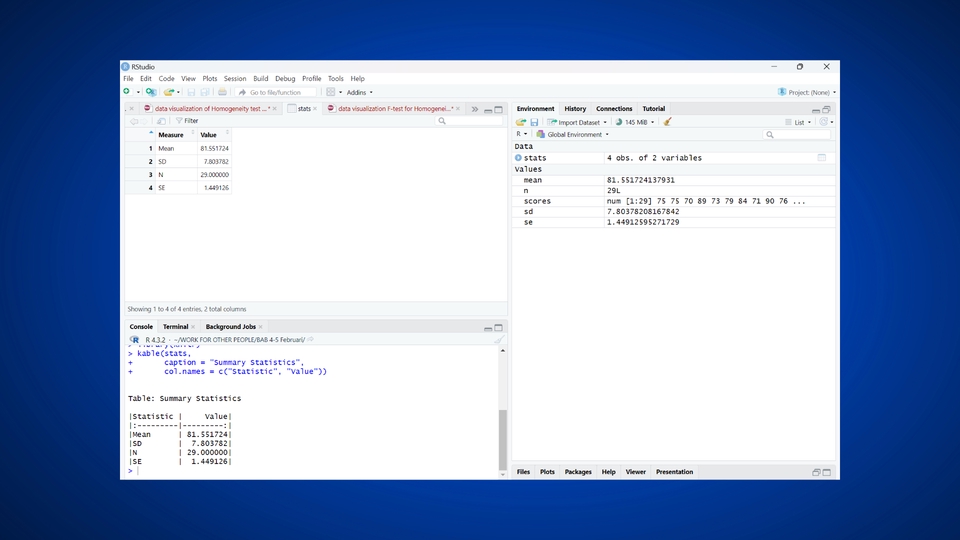Image resolution: width=960 pixels, height=540 pixels.
Task: Click the clear environment broom icon
Action: (x=667, y=122)
